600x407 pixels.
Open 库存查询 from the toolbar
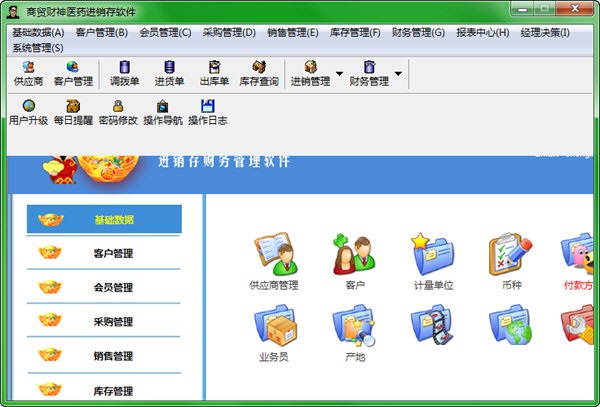259,73
